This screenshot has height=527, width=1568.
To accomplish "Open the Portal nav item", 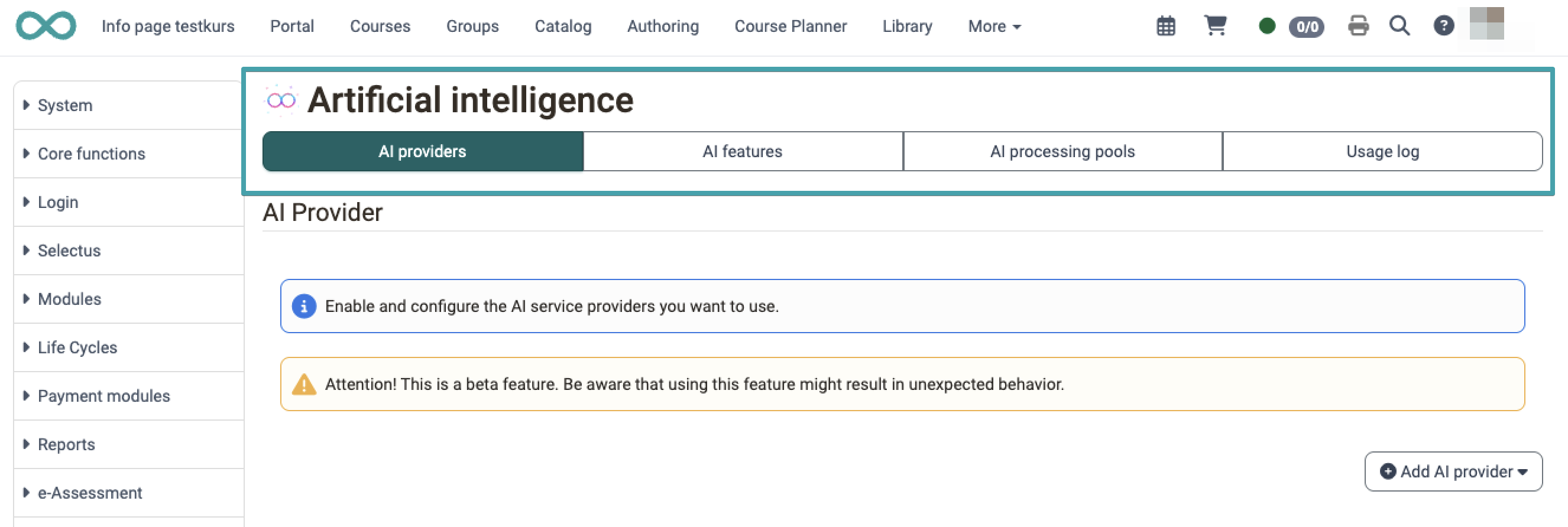I will pyautogui.click(x=292, y=26).
